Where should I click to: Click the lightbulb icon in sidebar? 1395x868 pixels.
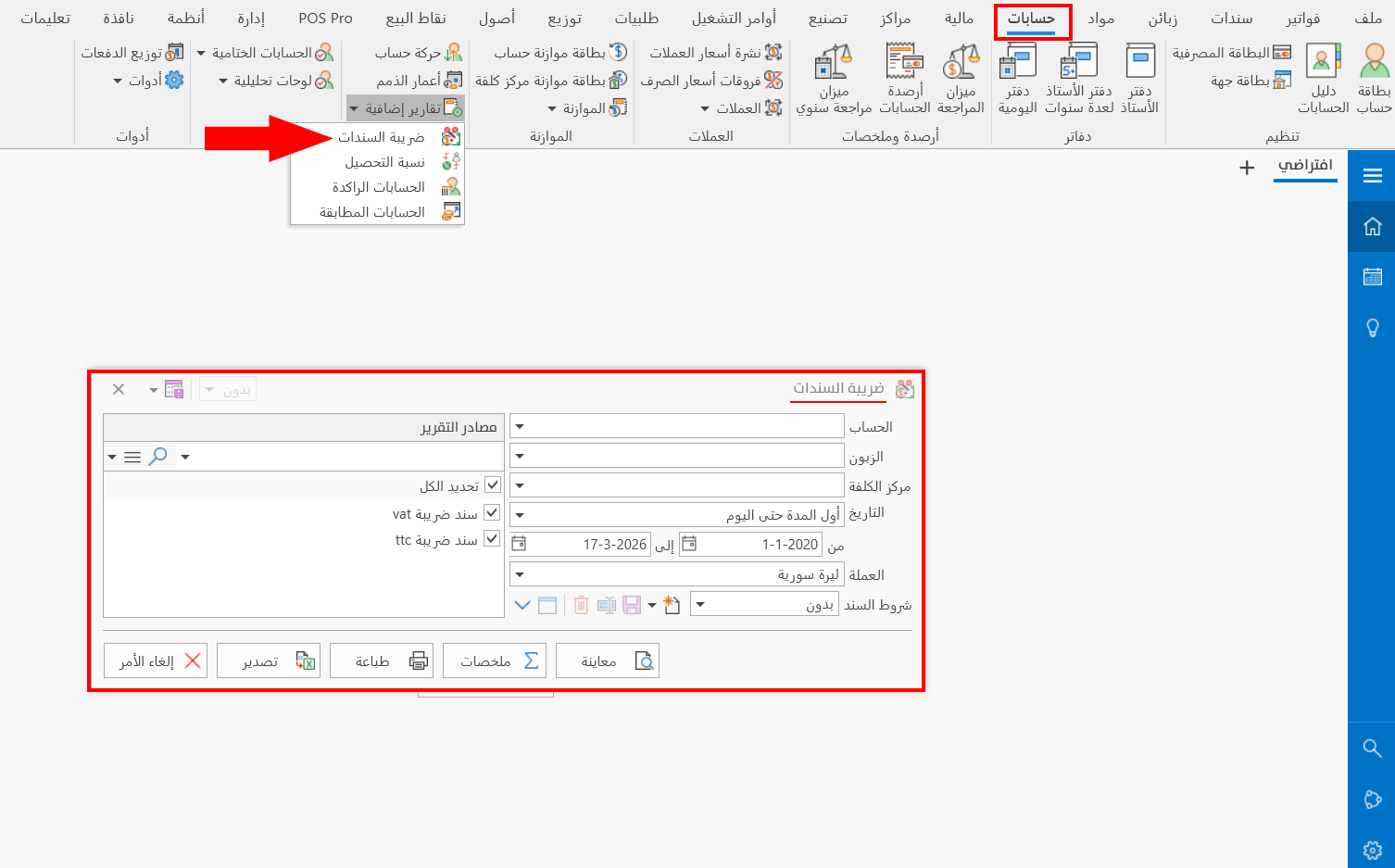(1372, 328)
